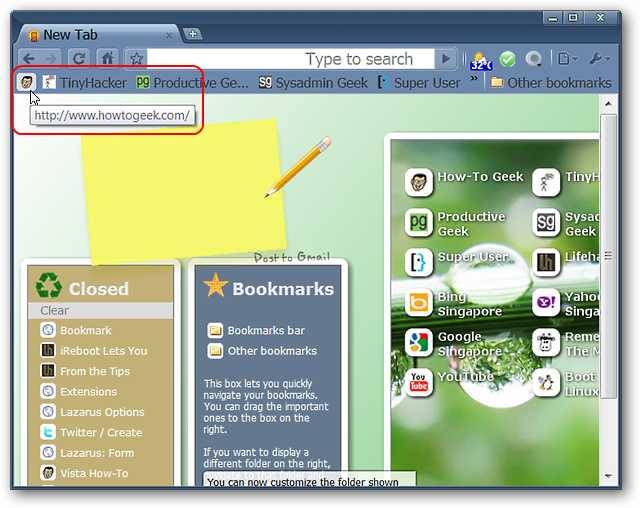Click the pencil icon by the note
The image size is (640, 508).
[298, 167]
